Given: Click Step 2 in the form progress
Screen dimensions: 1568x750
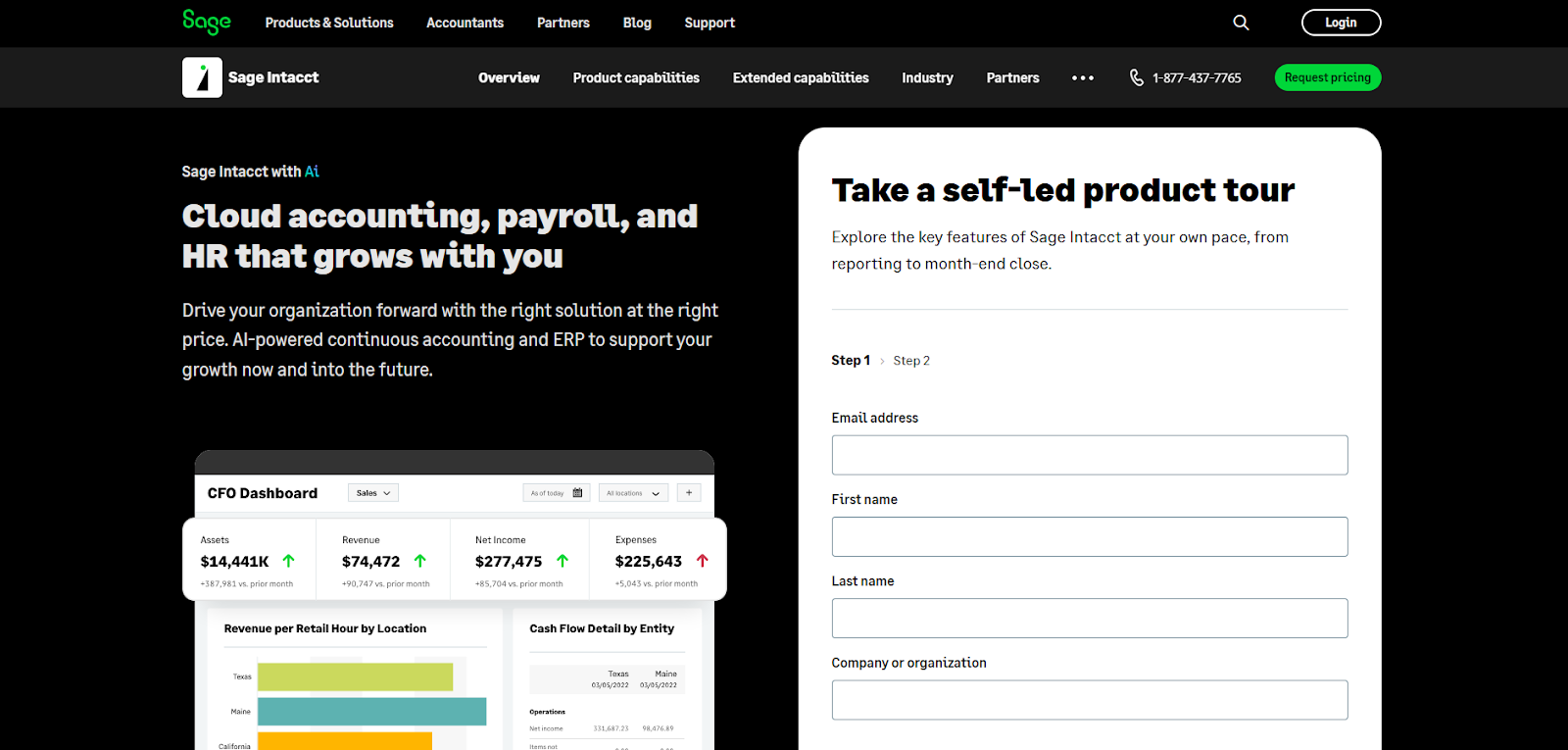Looking at the screenshot, I should click(x=911, y=361).
